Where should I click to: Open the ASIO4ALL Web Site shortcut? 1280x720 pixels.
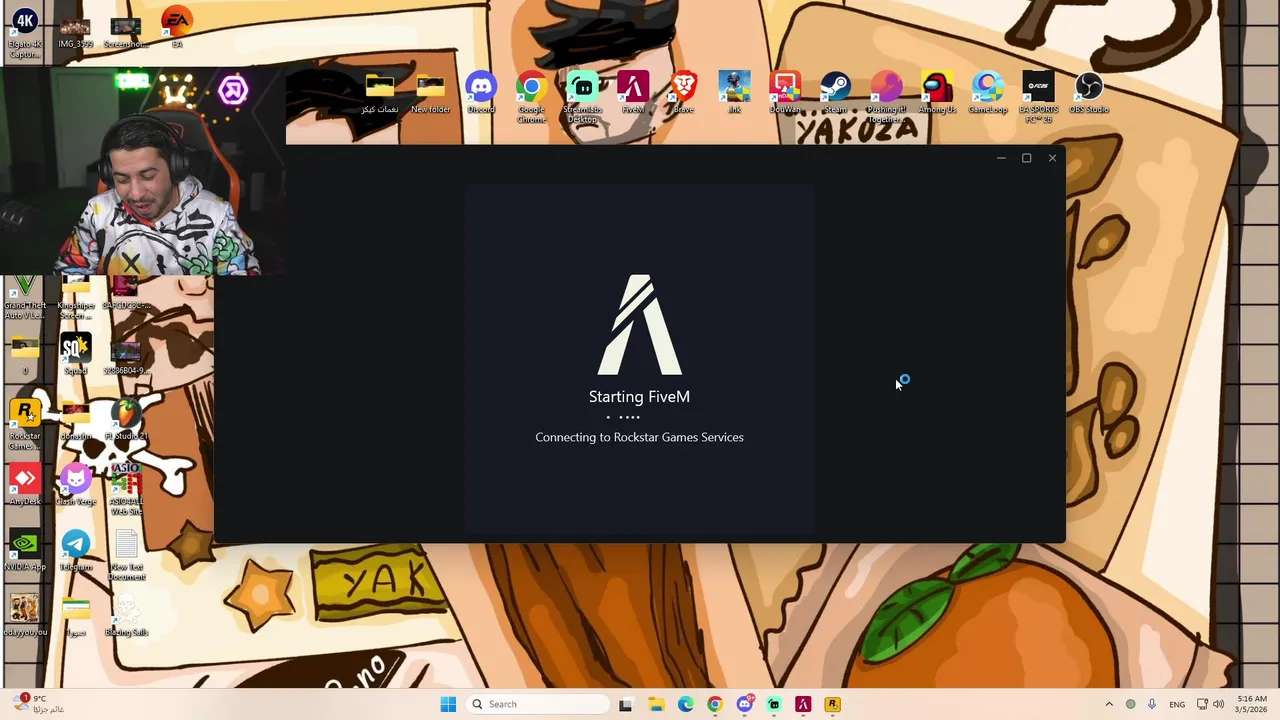[x=126, y=490]
